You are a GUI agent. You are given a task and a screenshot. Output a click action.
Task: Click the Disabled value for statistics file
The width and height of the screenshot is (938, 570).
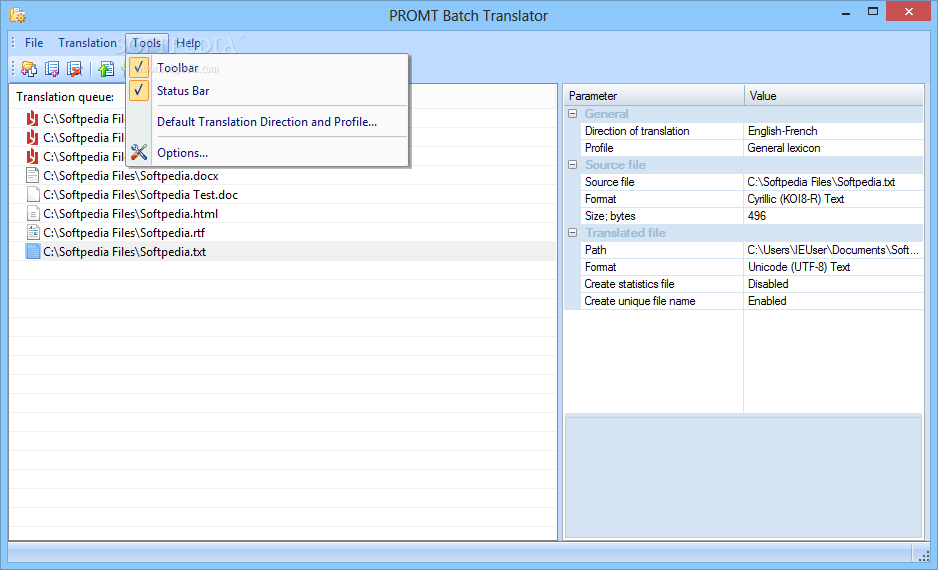768,284
